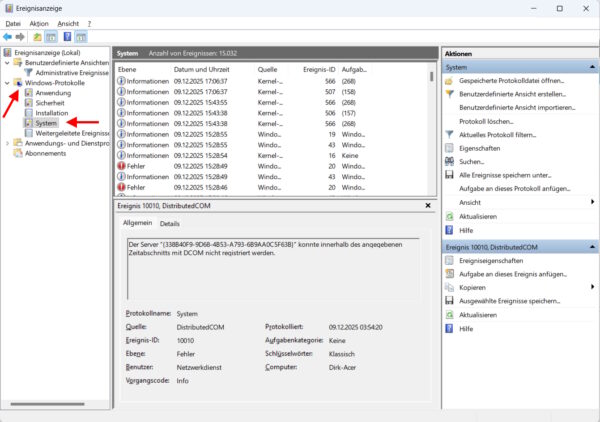Close the Ereignis 10010 preview pane
The image size is (600, 422).
click(x=428, y=206)
